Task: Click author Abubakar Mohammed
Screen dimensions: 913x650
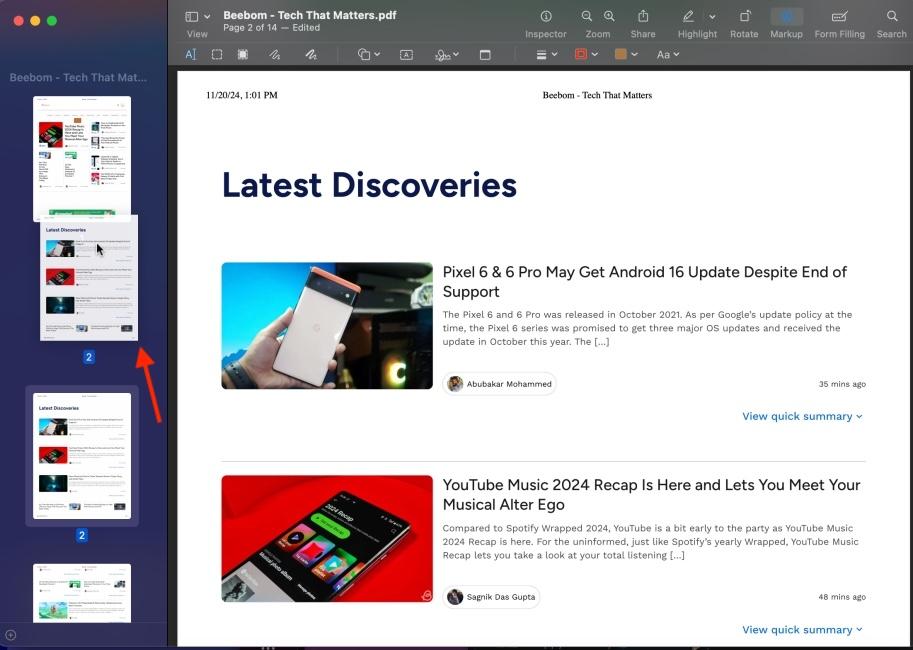Action: point(500,384)
